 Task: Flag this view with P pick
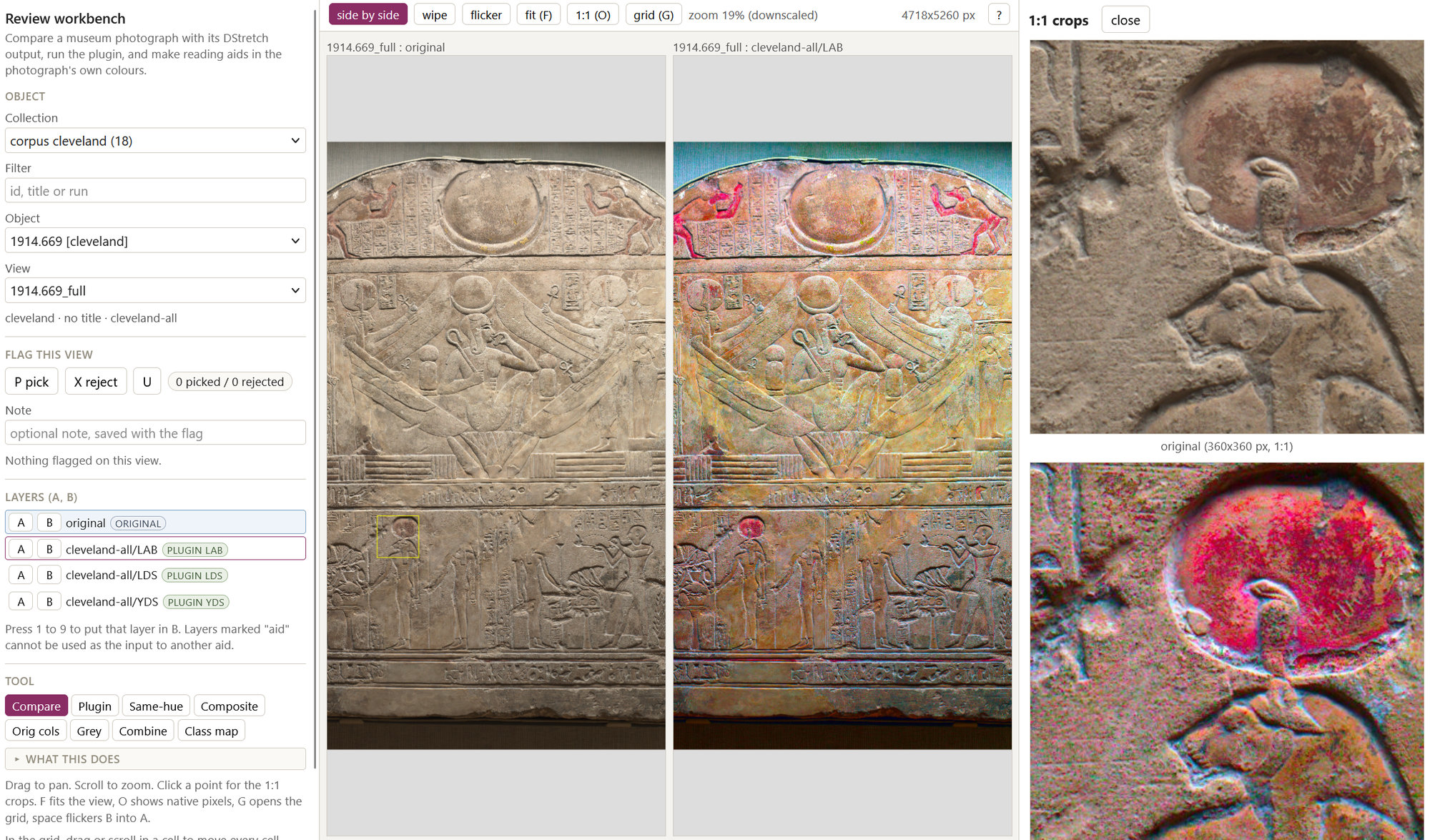31,382
